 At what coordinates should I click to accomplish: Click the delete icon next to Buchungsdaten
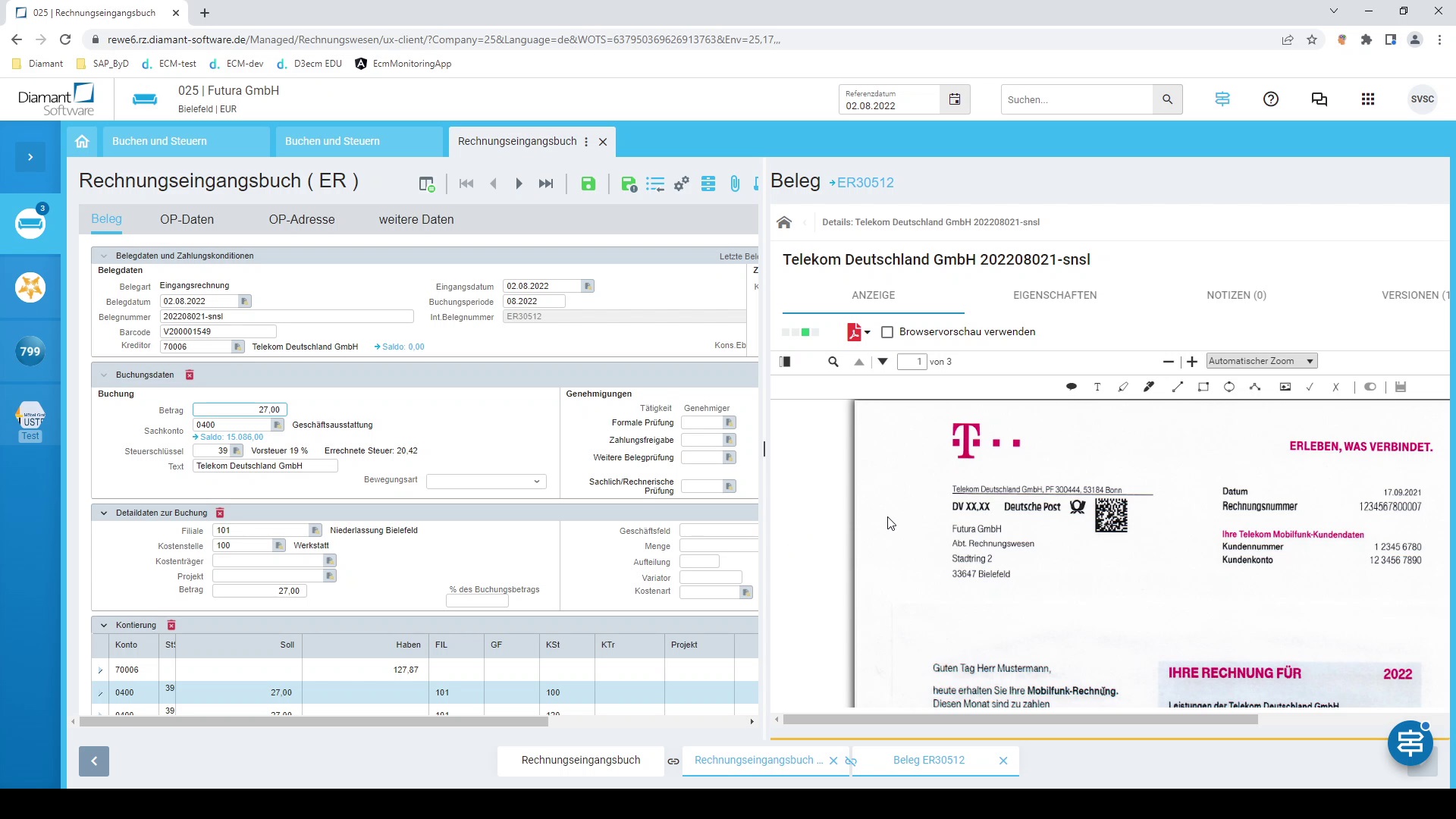point(190,375)
